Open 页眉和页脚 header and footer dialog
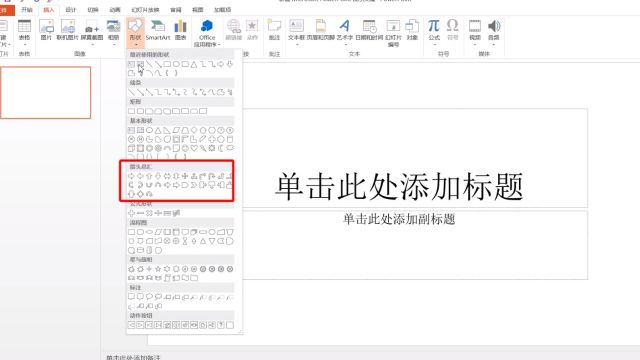Viewport: 640px width, 360px height. (x=321, y=30)
